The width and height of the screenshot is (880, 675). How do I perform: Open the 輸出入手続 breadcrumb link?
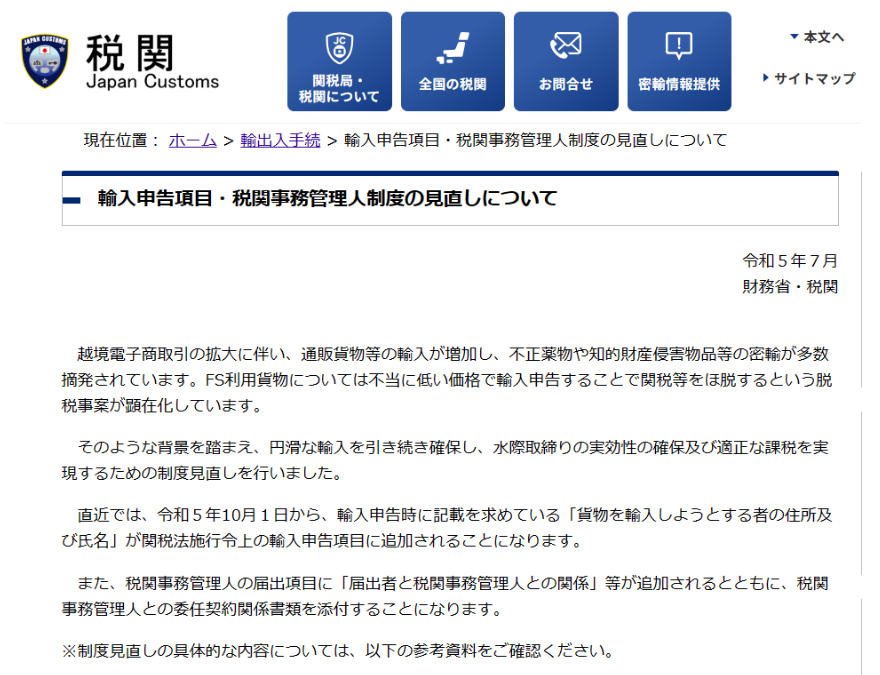coord(280,141)
